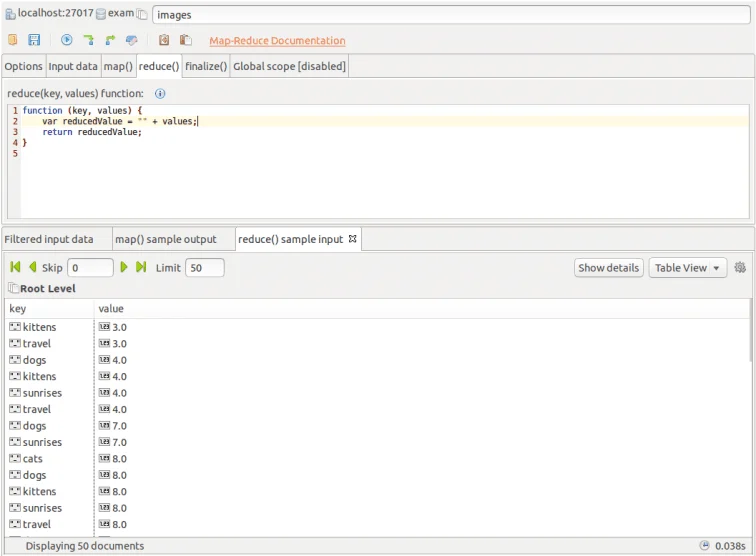Click the exam database label
The image size is (756, 556).
(x=121, y=13)
